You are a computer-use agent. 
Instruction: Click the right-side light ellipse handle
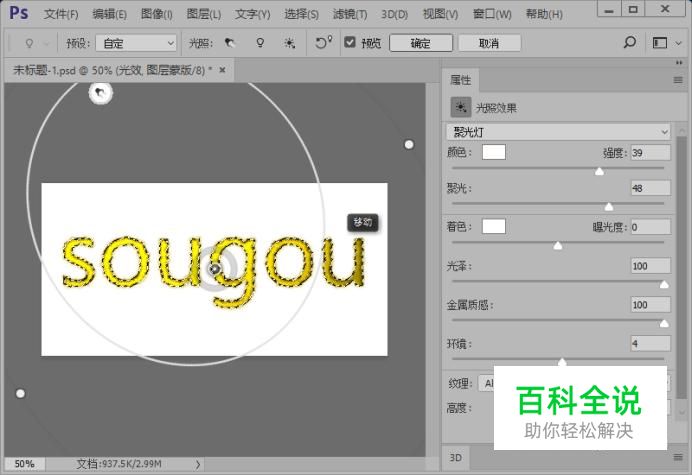click(x=409, y=144)
